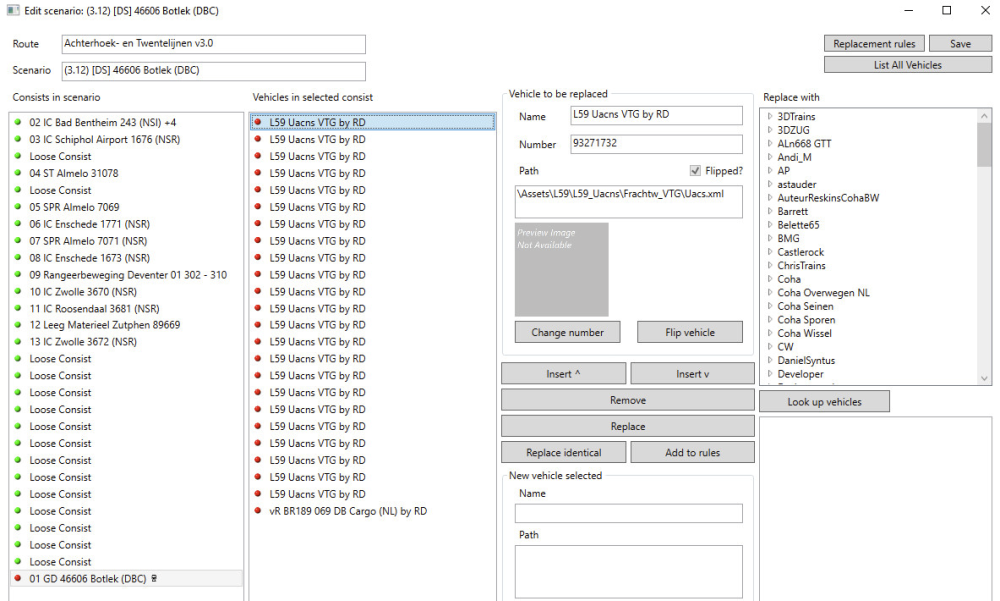Screen dimensions: 1000x601
Task: Click the green dot beside 12 Leeg Materieel Zutphen
Action: pos(18,325)
